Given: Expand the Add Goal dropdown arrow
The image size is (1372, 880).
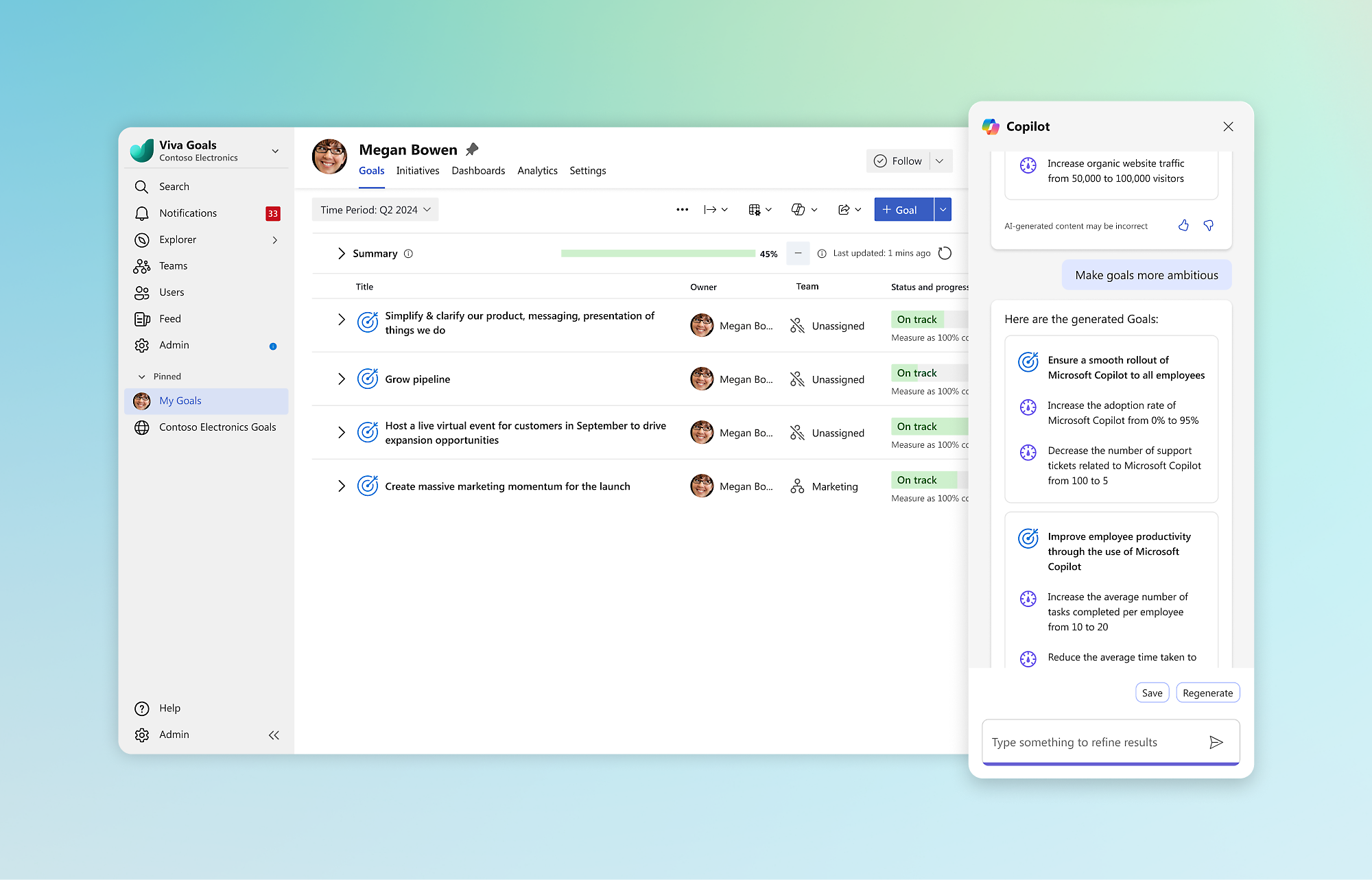Looking at the screenshot, I should click(940, 209).
